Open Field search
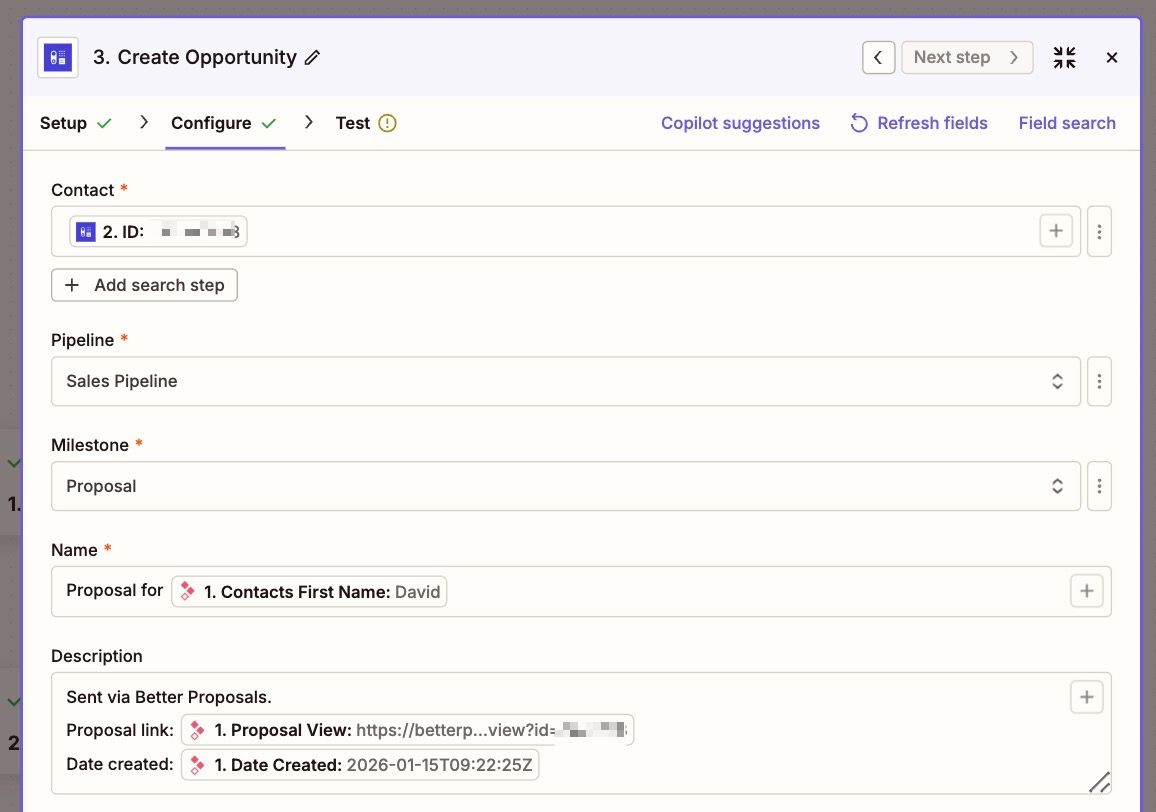 [x=1067, y=122]
